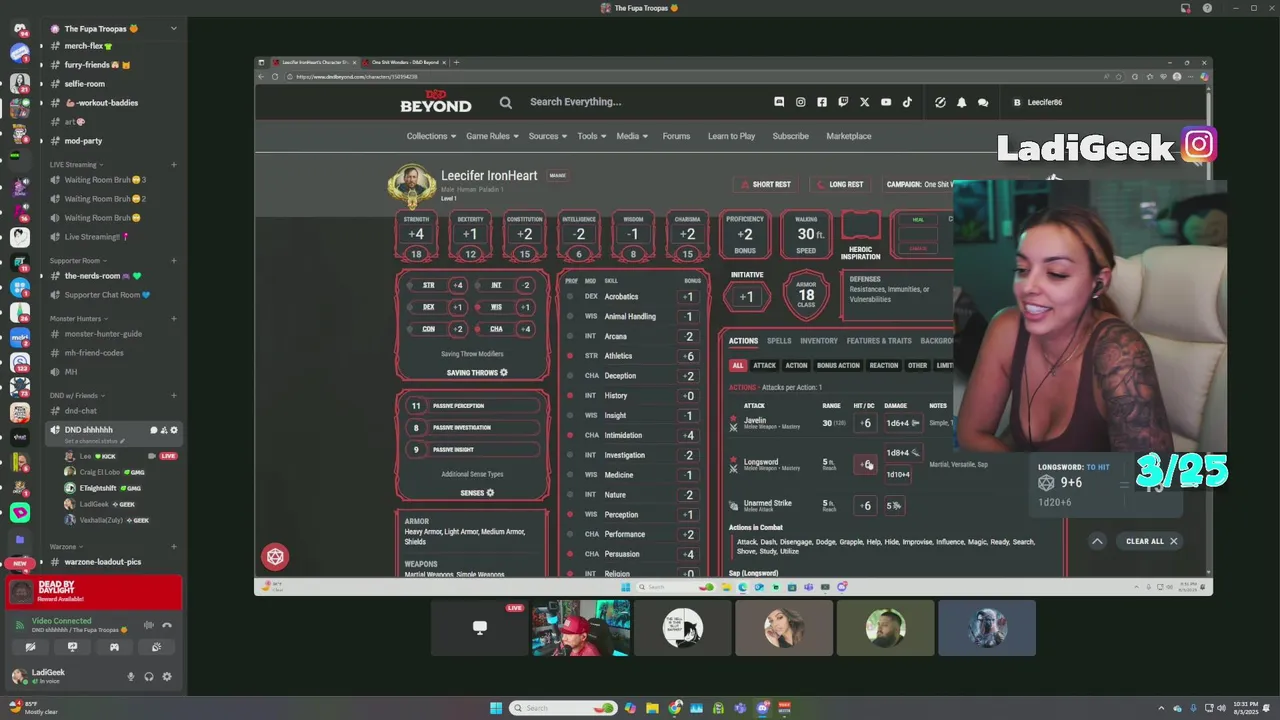Click the red d20 dice roller icon
1280x720 pixels.
click(x=275, y=557)
